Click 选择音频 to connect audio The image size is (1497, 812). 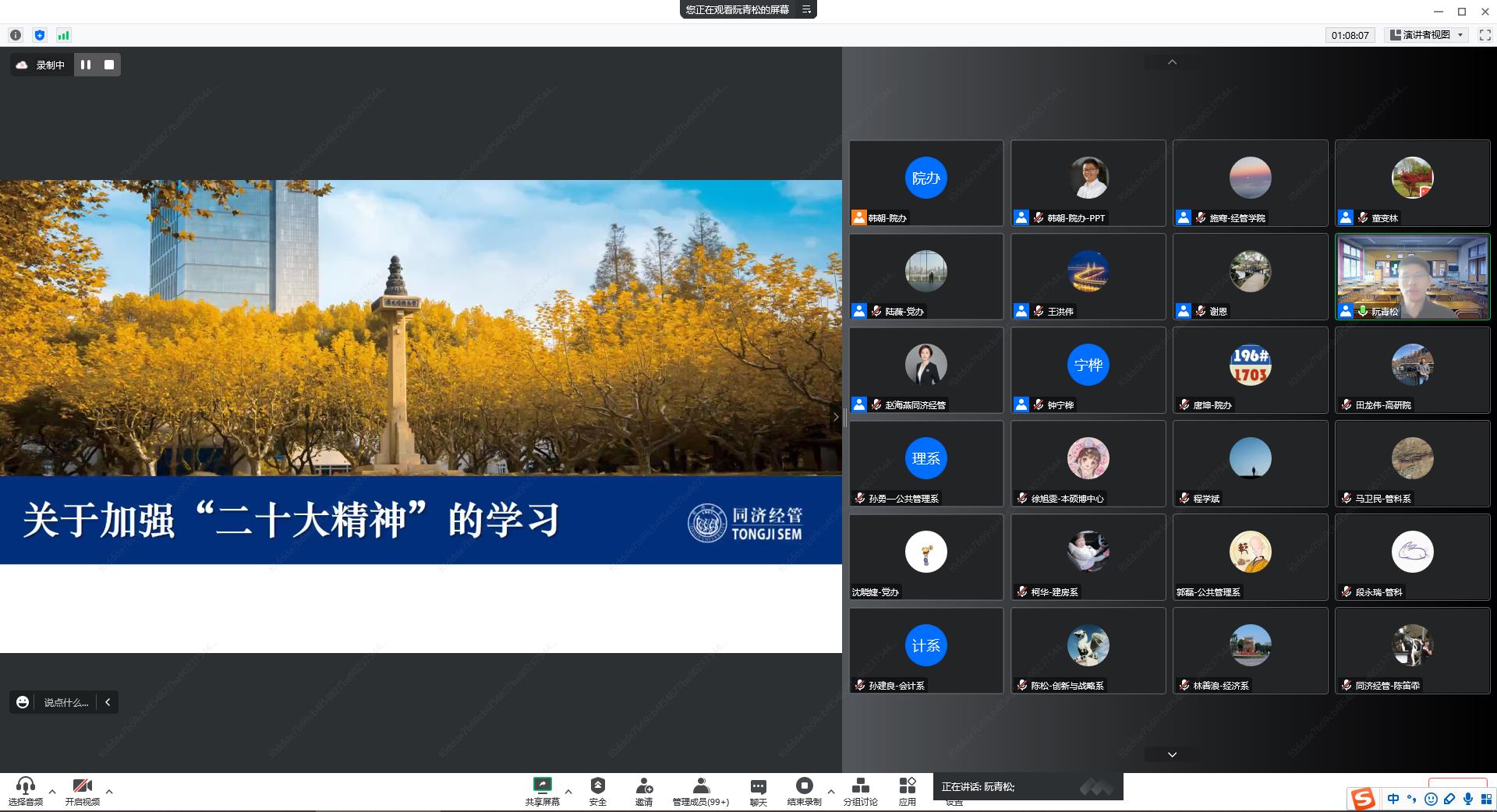coord(26,791)
